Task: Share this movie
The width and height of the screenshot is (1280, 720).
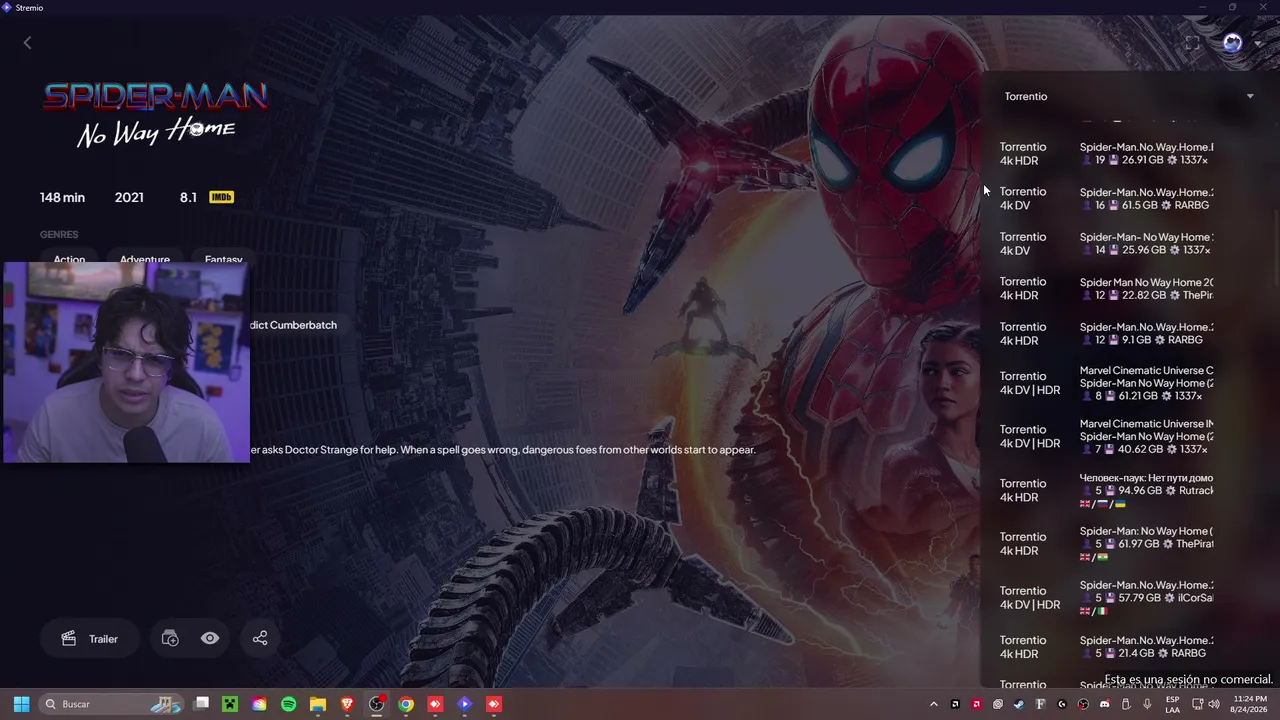Action: (260, 638)
